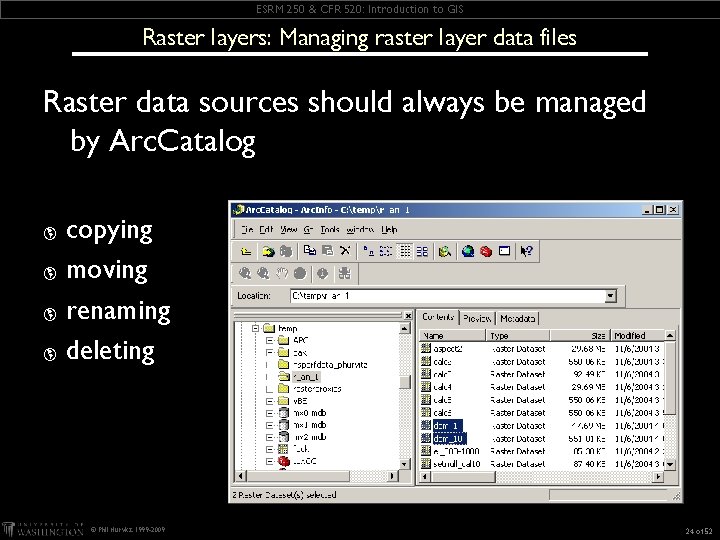Select the aspect2 raster dataset row
720x540 pixels.
click(x=542, y=349)
